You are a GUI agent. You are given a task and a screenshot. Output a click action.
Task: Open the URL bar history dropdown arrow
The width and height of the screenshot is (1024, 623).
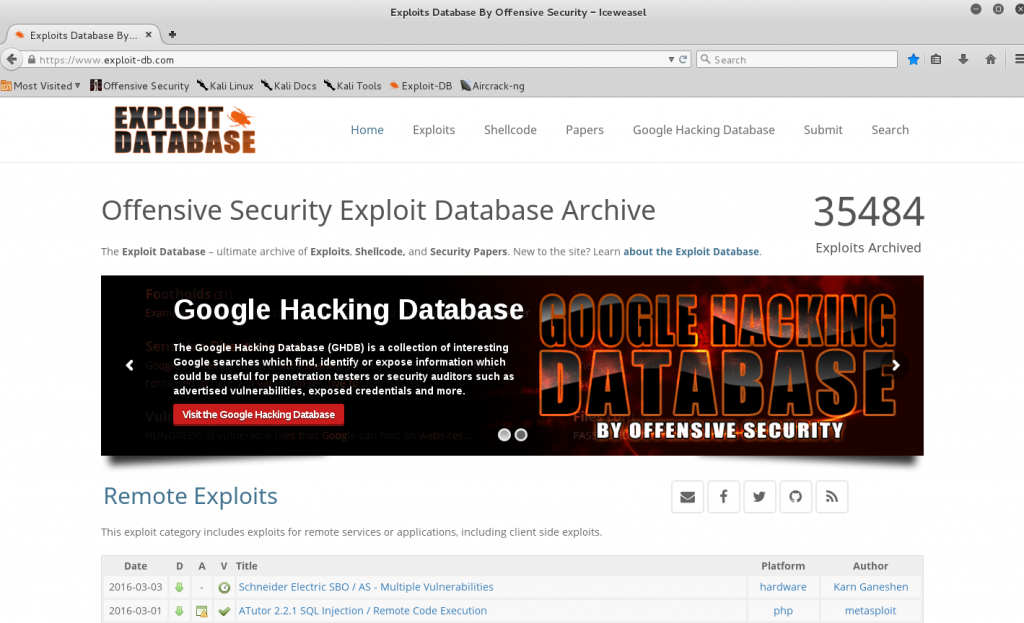click(x=671, y=60)
